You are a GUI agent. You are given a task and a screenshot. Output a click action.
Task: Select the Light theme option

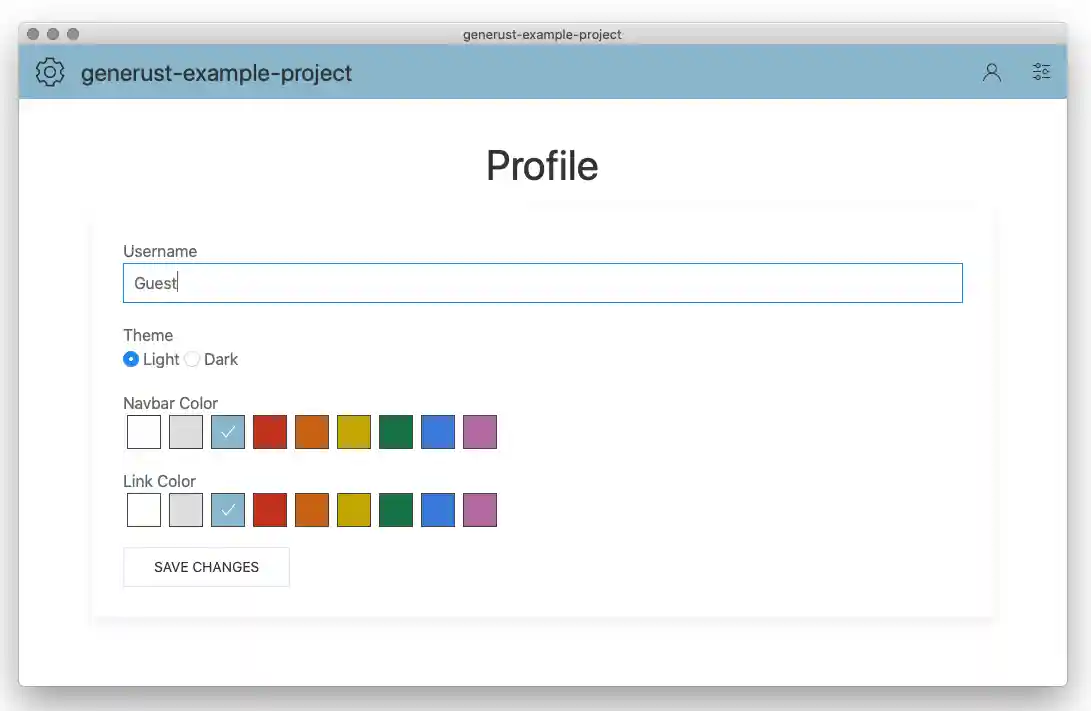point(131,359)
